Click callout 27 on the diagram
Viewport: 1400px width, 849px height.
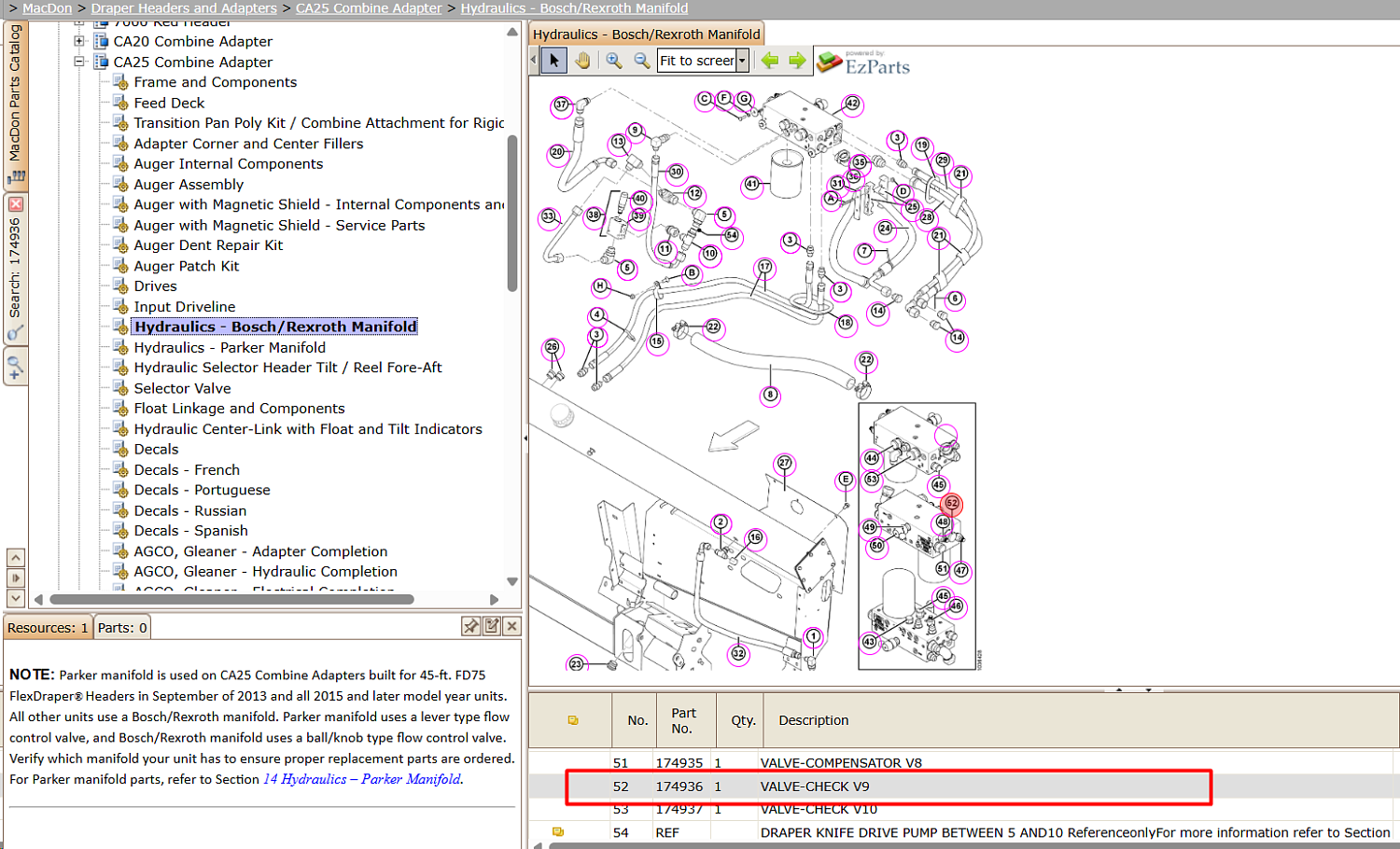(785, 463)
